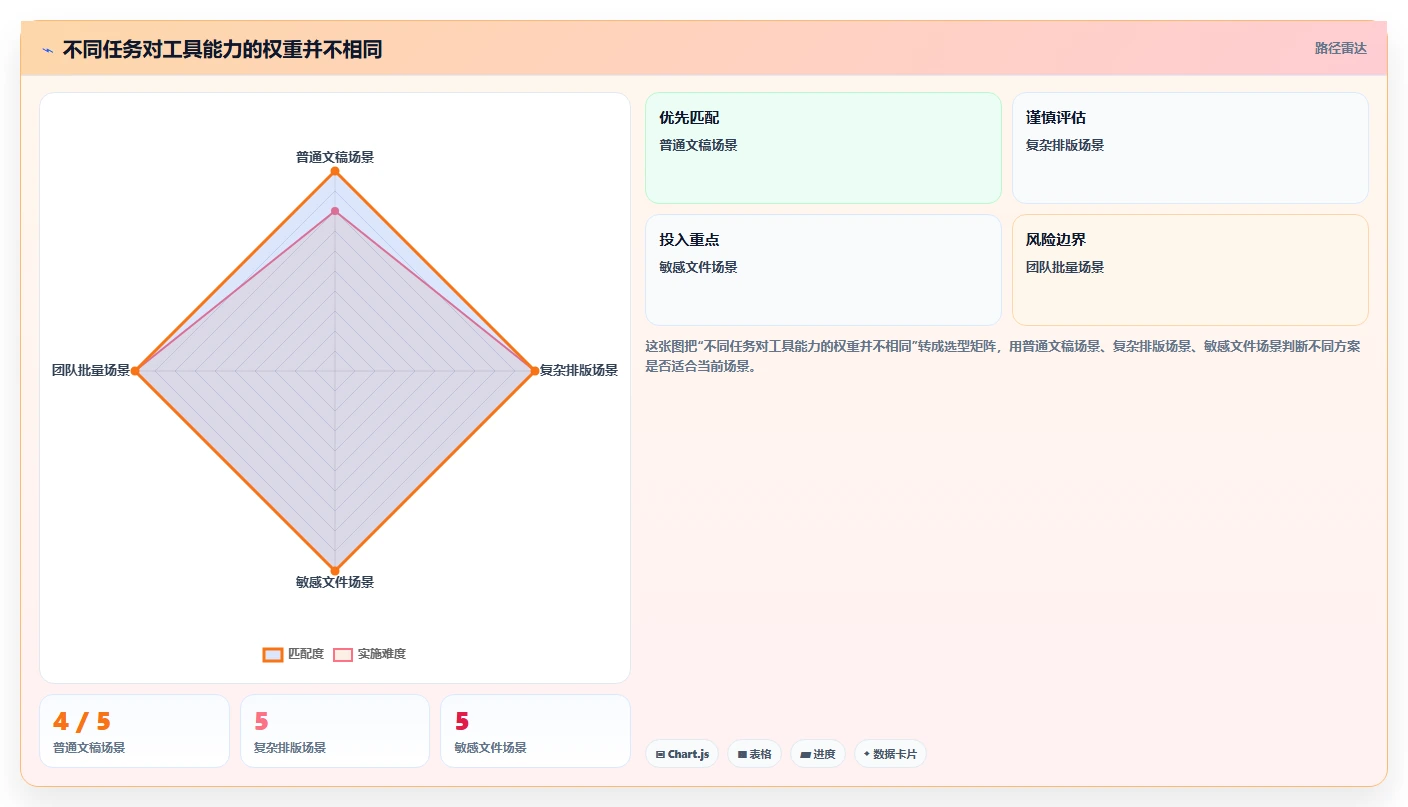
Task: Click the header title 不同任务对工具能力的权重并不相同
Action: [x=222, y=50]
